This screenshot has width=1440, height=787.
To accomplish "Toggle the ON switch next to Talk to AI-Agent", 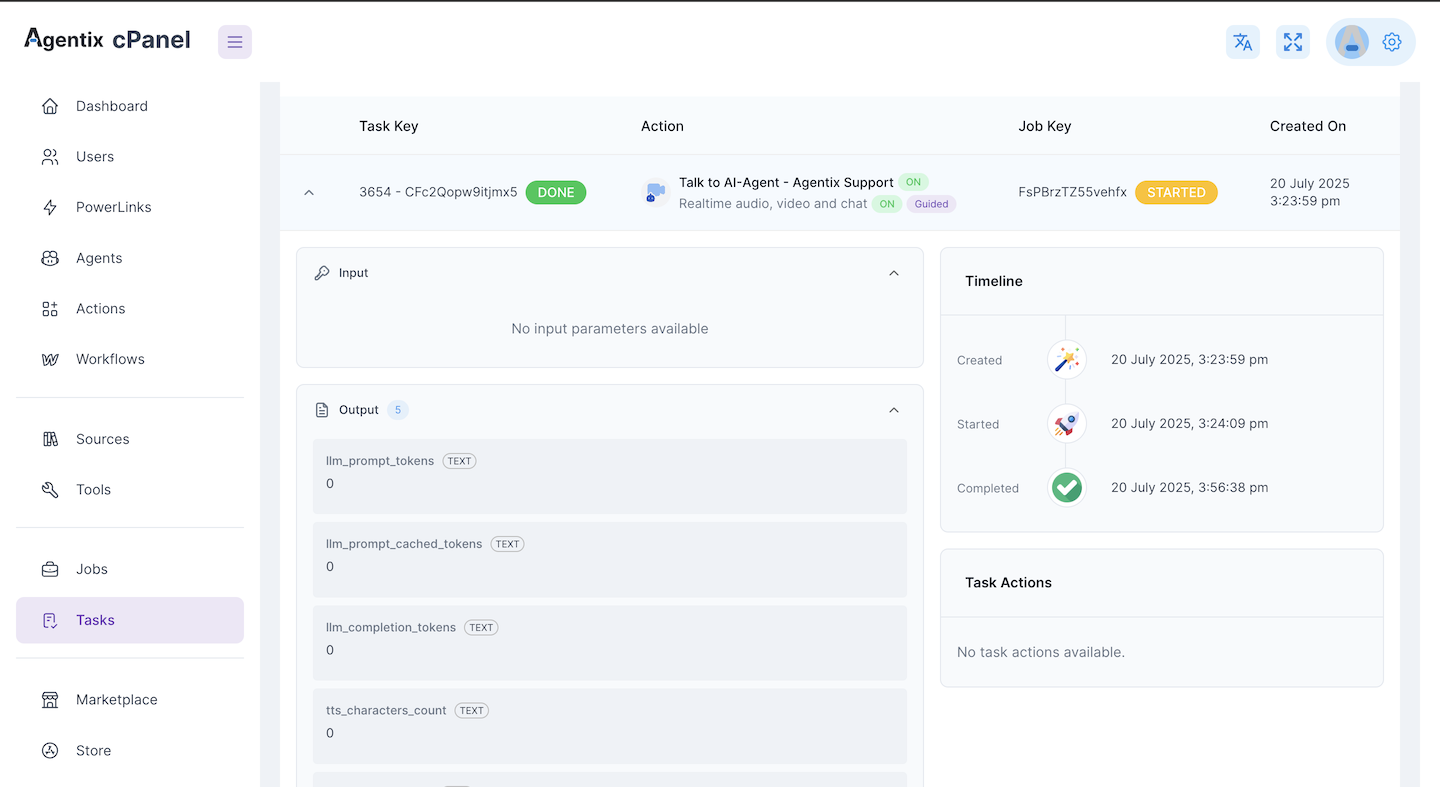I will [913, 182].
